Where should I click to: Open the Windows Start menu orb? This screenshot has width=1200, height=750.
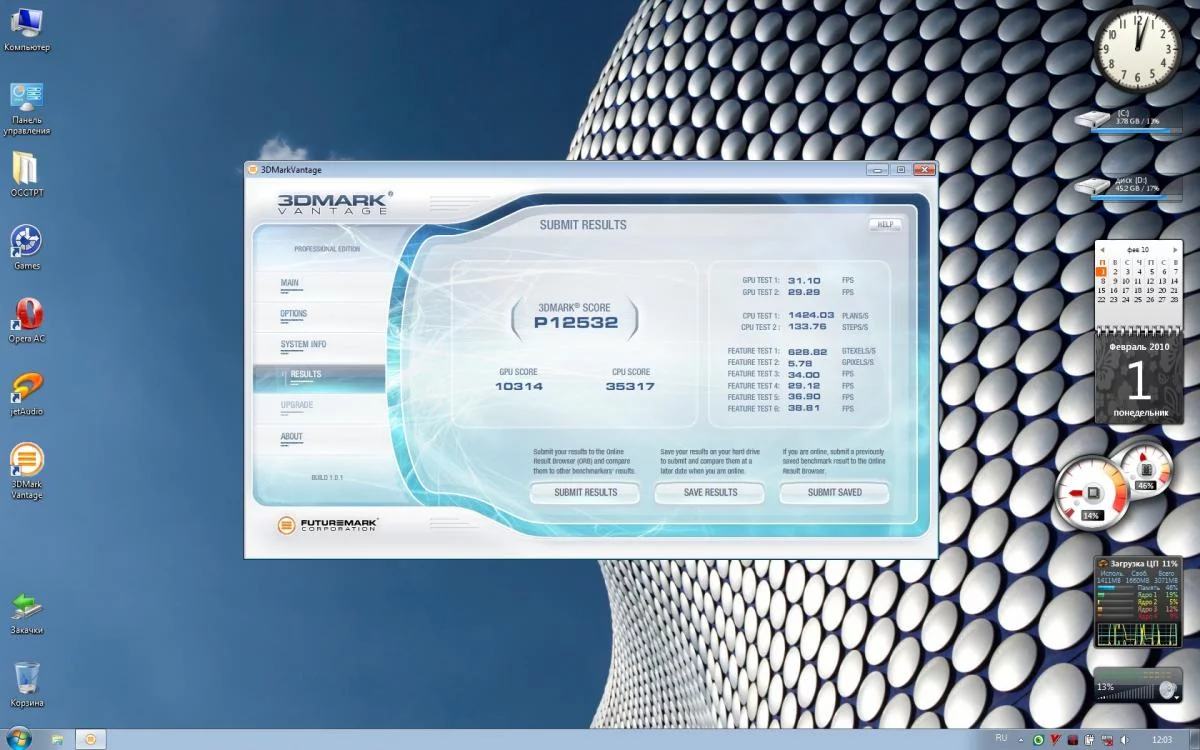click(18, 738)
